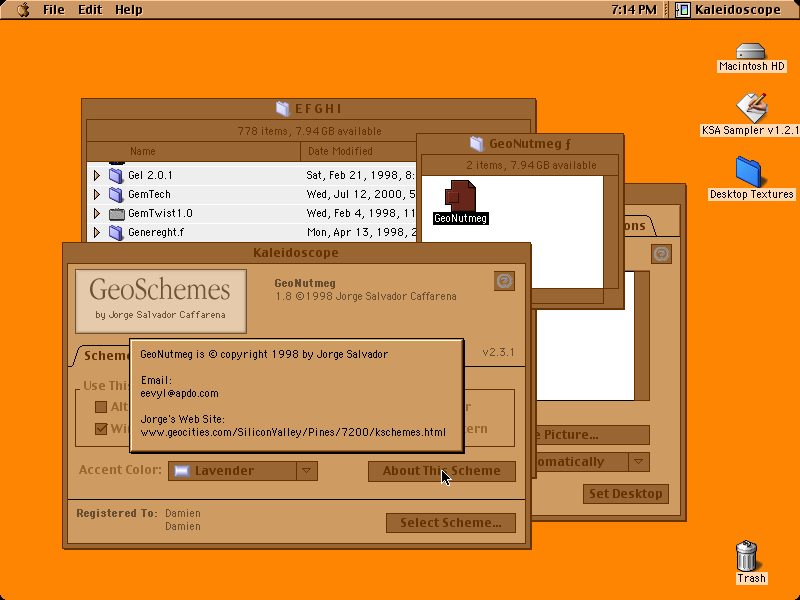Uncheck the checked box labeled starting "Wi"

[101, 429]
